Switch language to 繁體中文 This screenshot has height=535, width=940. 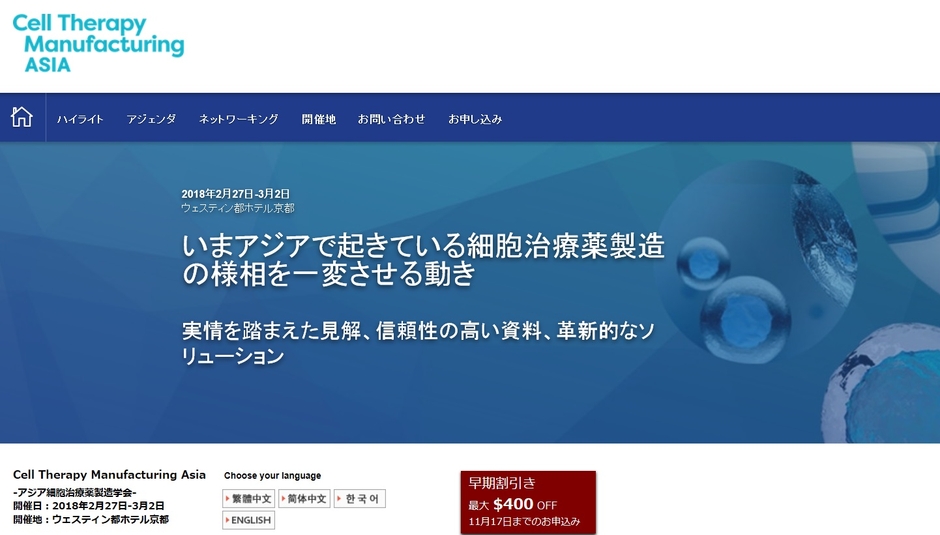[248, 498]
